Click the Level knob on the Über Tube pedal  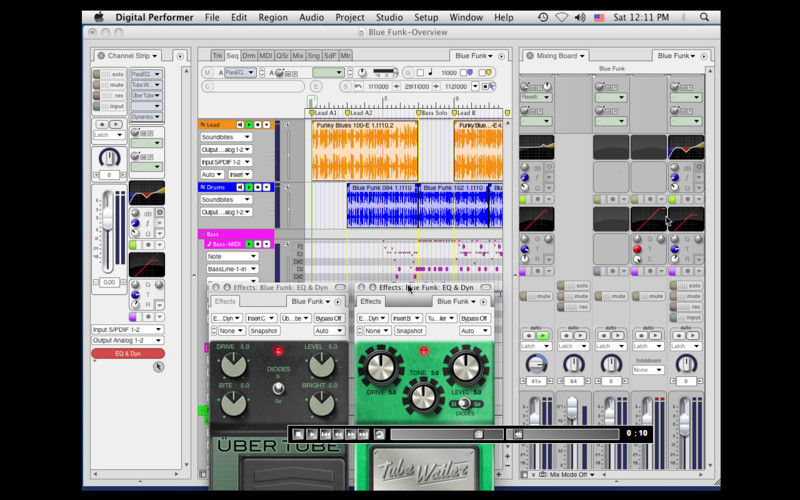coord(322,365)
